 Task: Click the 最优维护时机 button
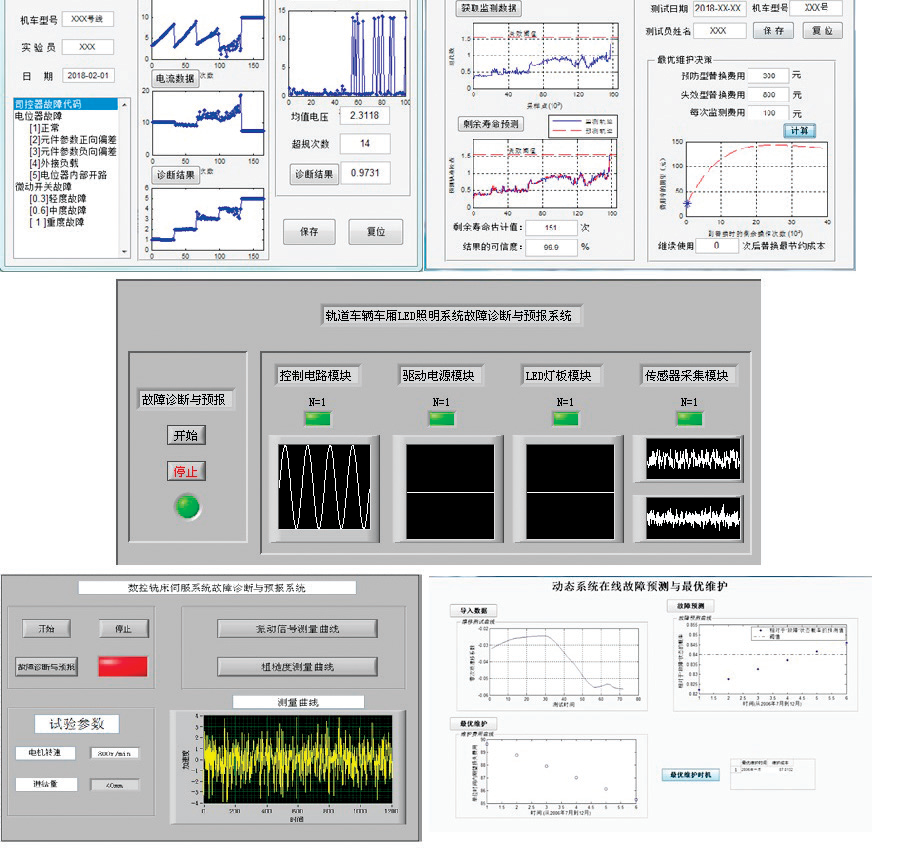click(690, 774)
